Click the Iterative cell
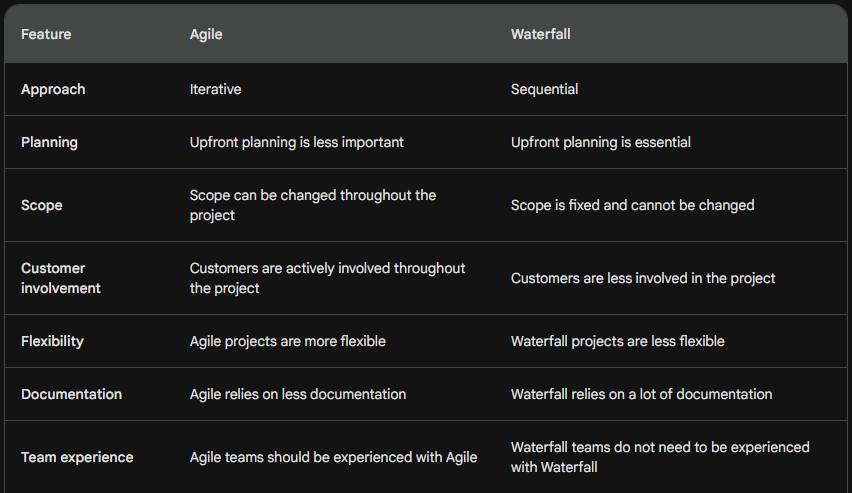Screen dimensions: 852x493 point(216,89)
